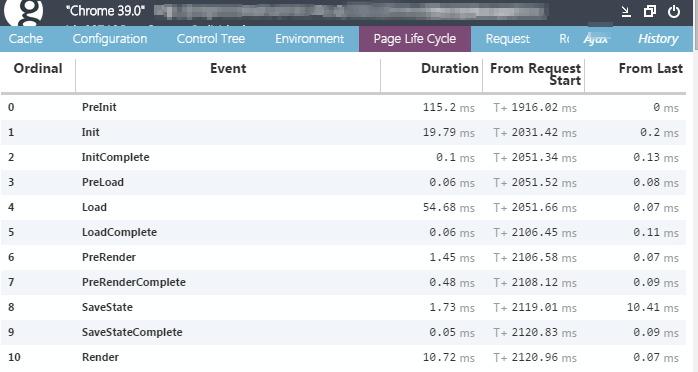Open the History tab

(658, 39)
